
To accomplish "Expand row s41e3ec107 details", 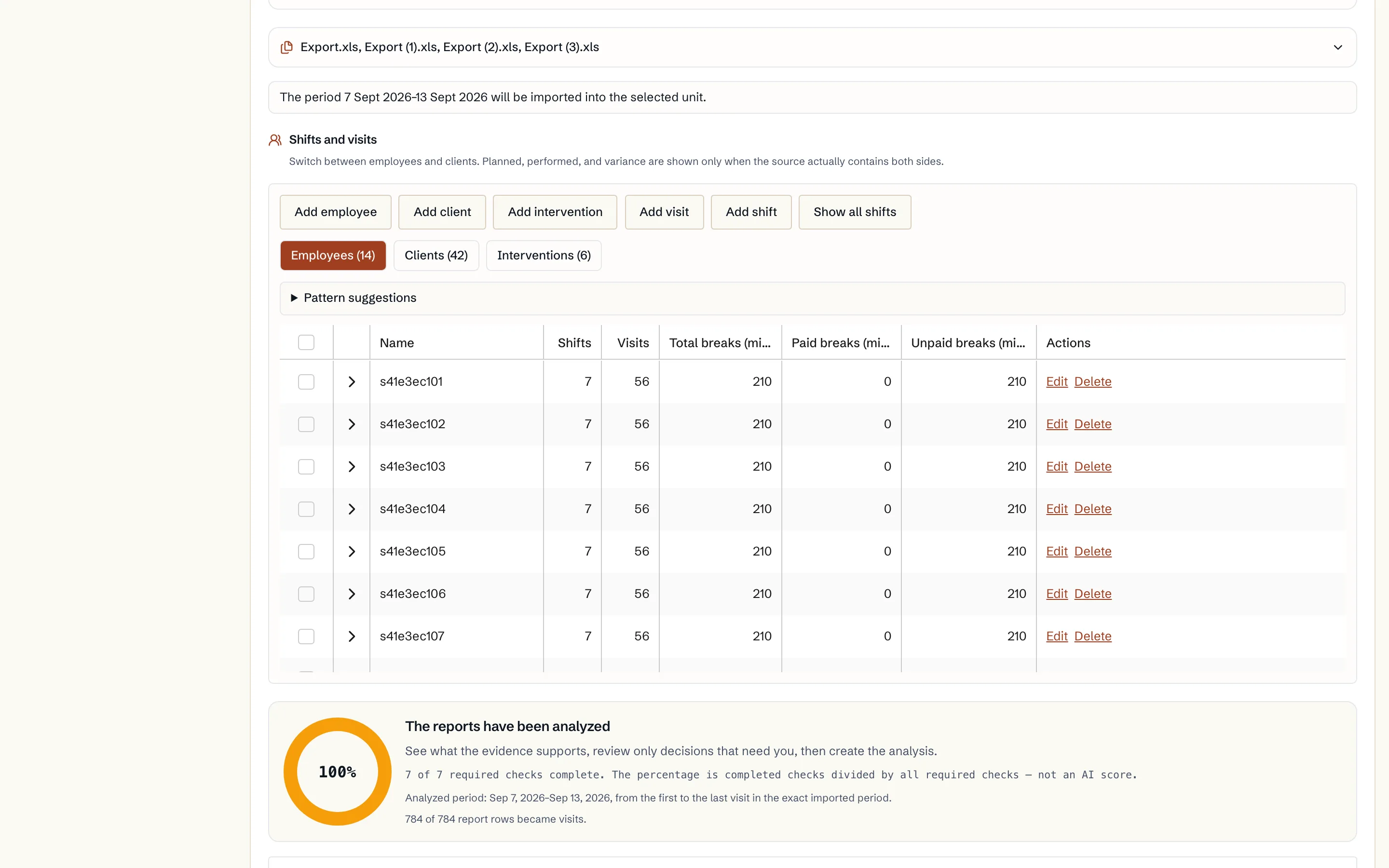I will [352, 637].
